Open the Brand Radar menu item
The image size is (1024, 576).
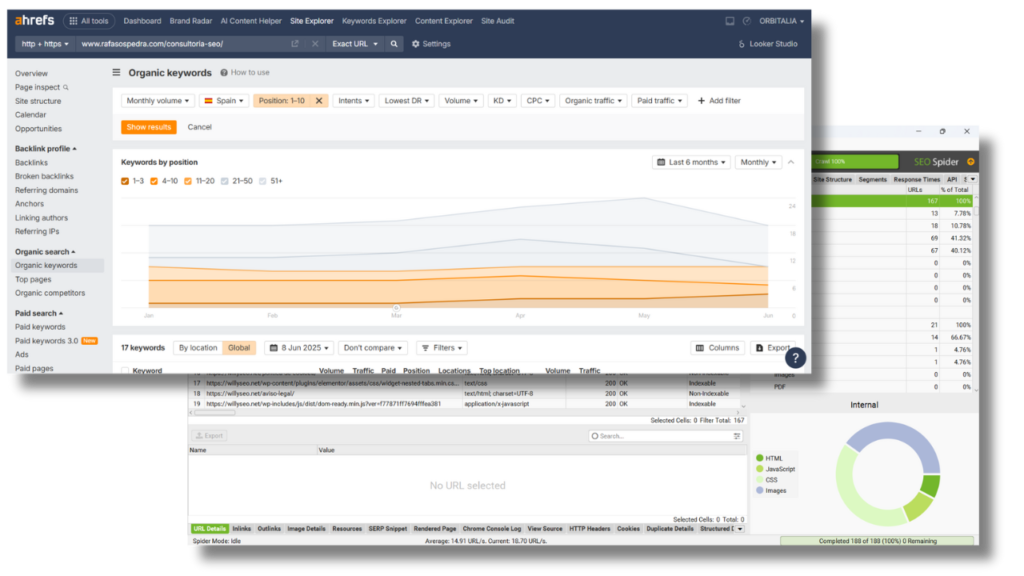[x=191, y=21]
